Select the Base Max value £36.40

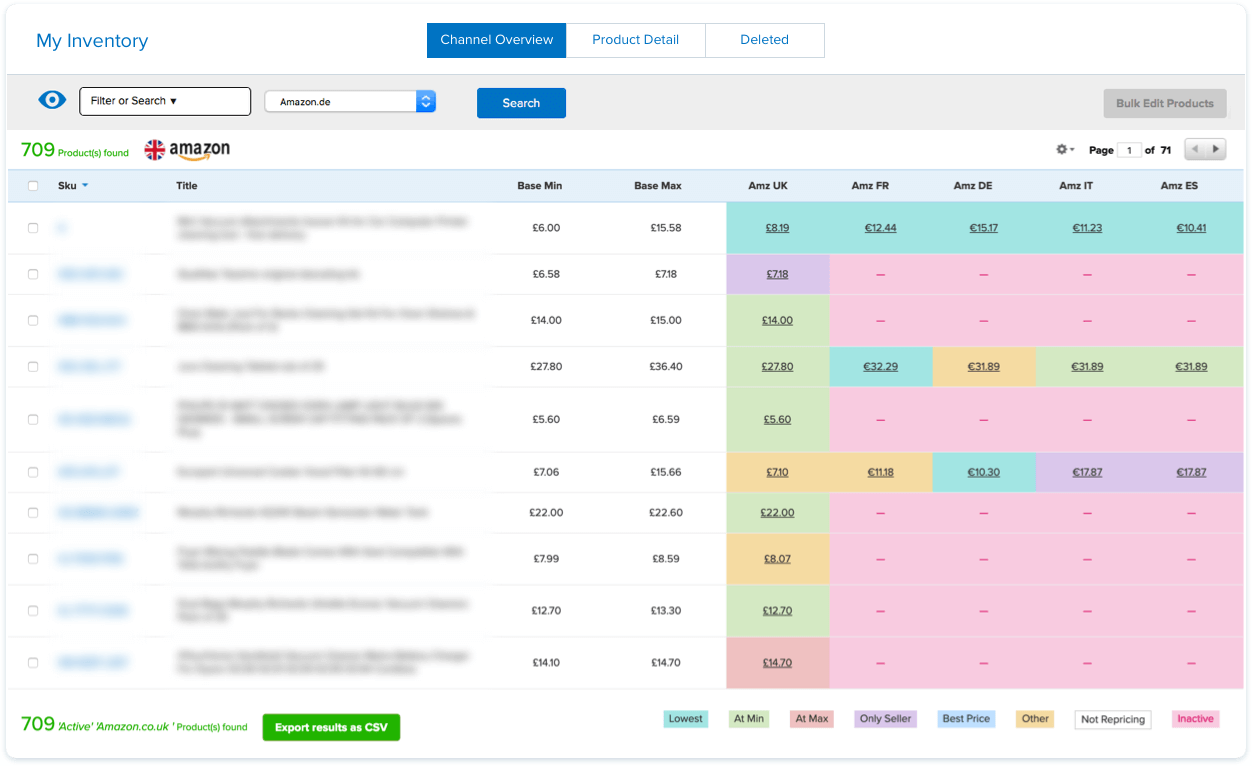pyautogui.click(x=666, y=367)
